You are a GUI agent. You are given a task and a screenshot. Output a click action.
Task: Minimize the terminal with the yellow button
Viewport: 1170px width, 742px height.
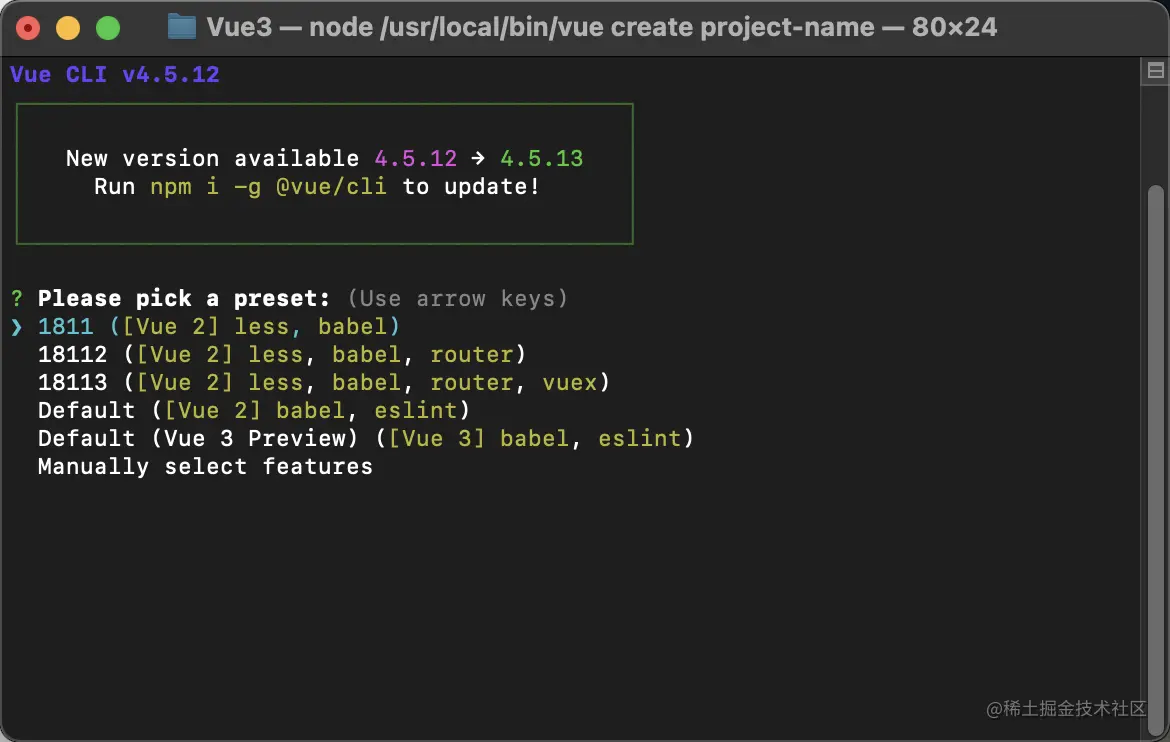pyautogui.click(x=68, y=28)
